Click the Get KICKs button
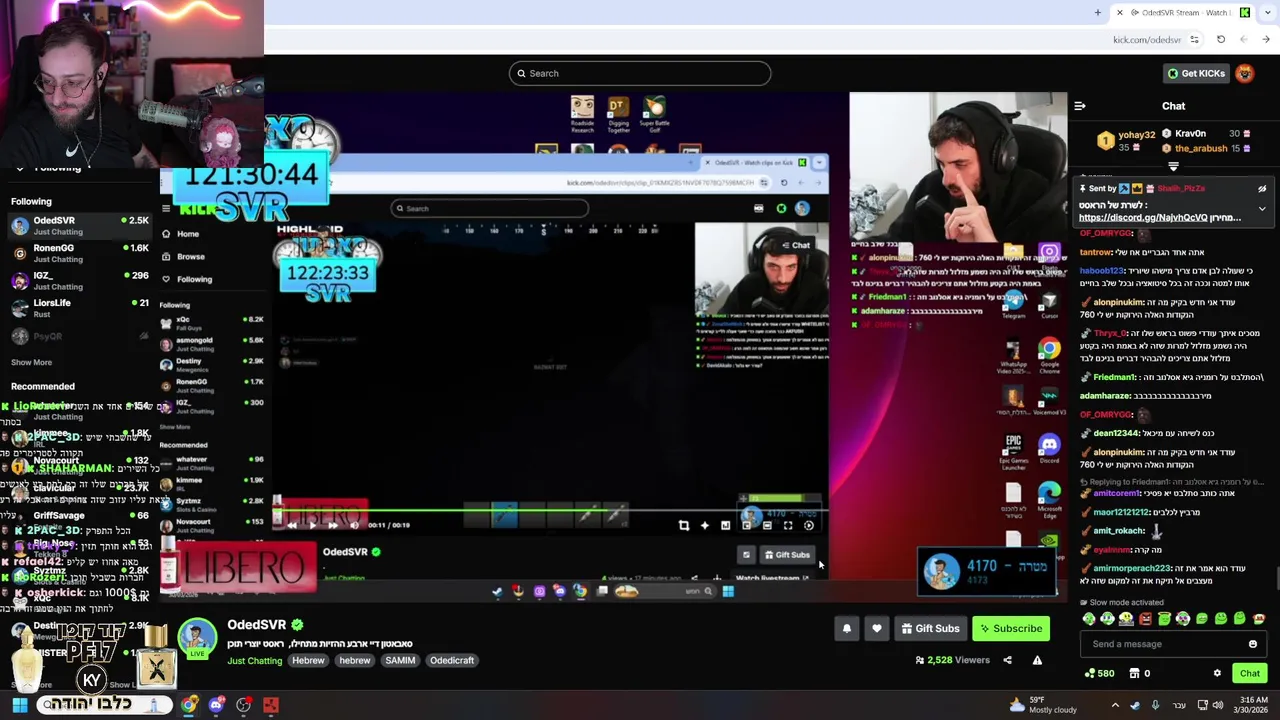This screenshot has height=720, width=1280. pyautogui.click(x=1195, y=73)
